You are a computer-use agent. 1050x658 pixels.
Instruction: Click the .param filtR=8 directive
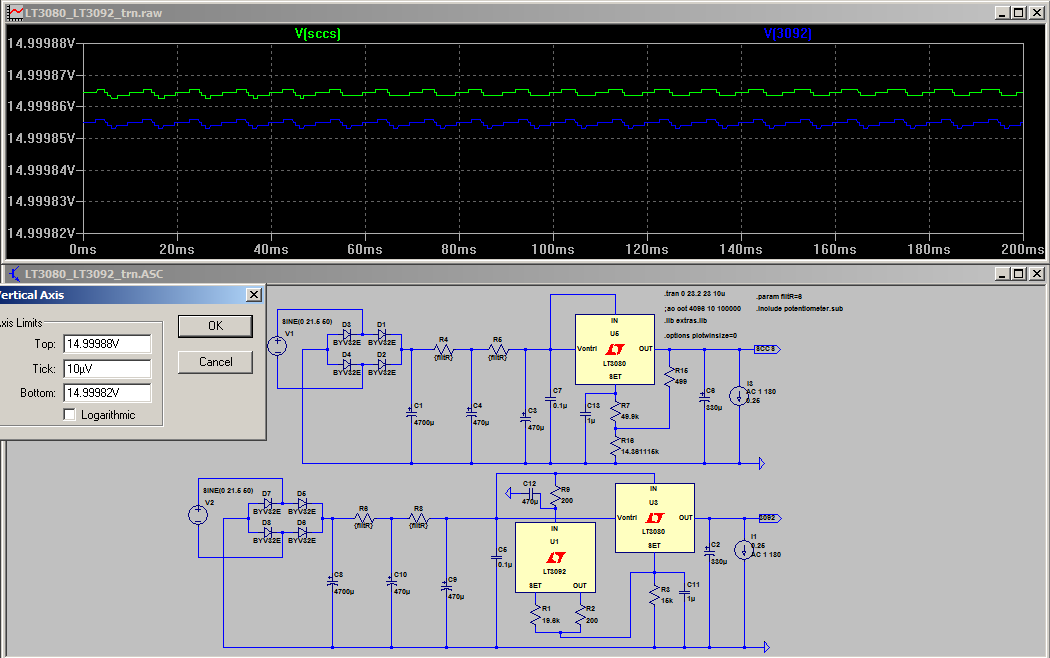click(779, 297)
